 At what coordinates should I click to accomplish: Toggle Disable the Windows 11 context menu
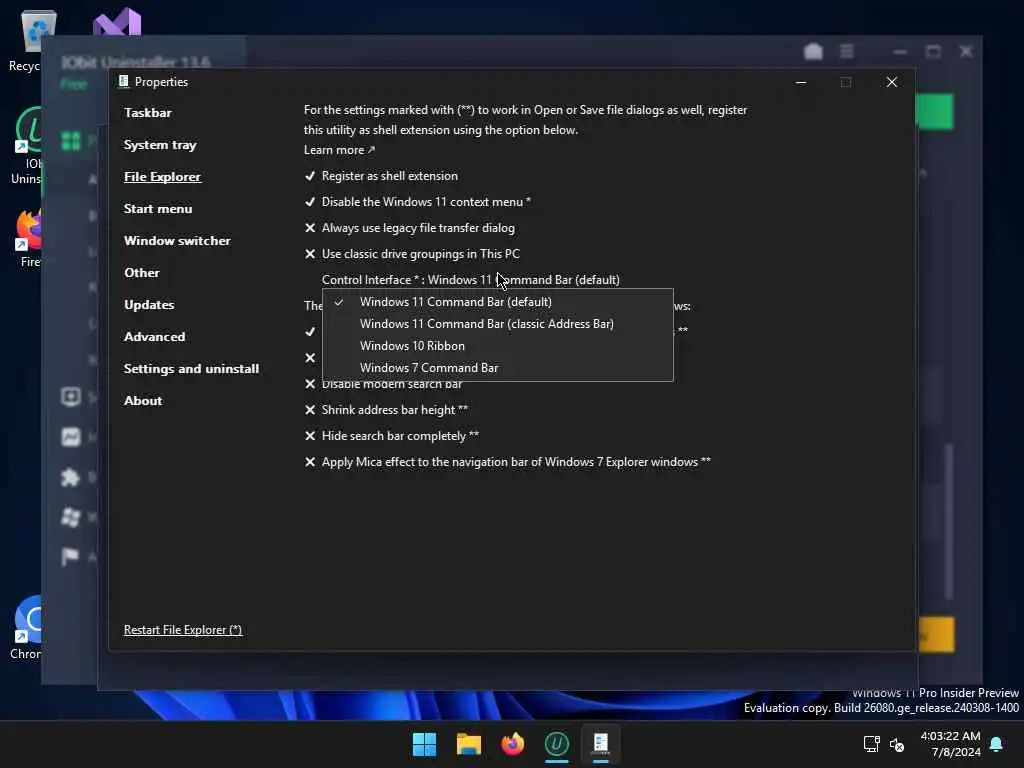click(x=417, y=202)
